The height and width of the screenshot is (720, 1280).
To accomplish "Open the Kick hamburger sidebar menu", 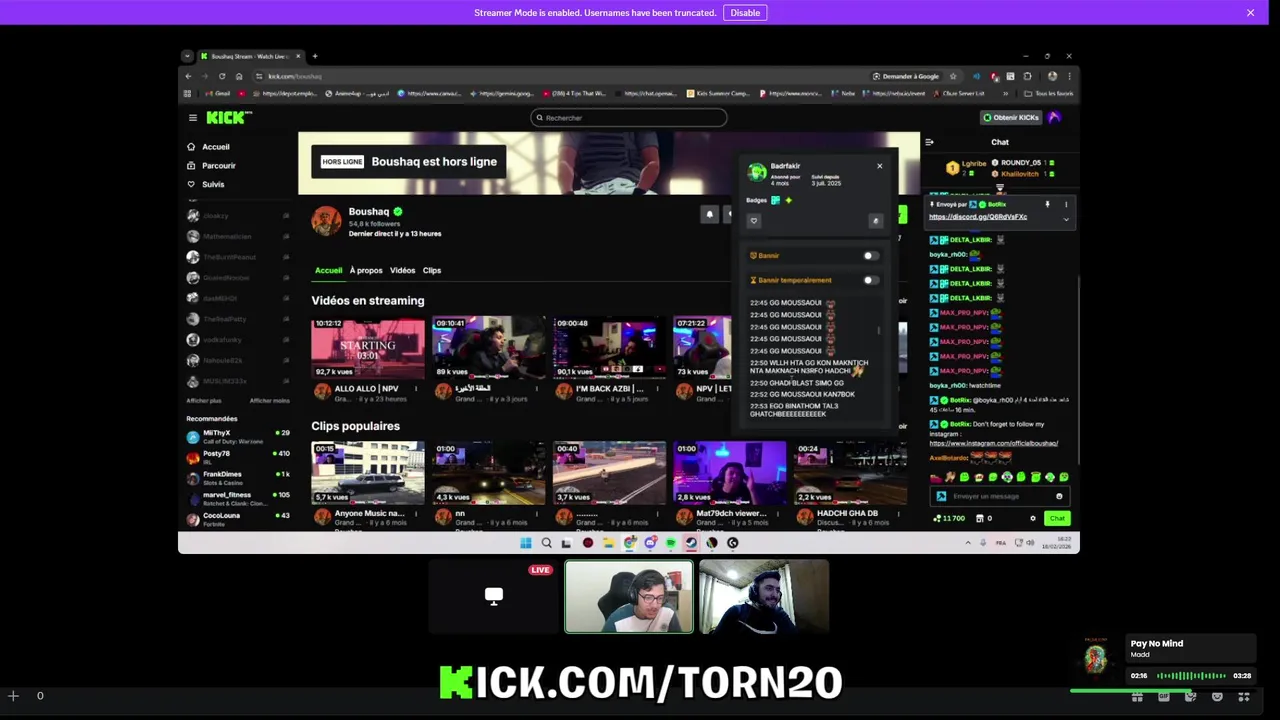I will [193, 118].
